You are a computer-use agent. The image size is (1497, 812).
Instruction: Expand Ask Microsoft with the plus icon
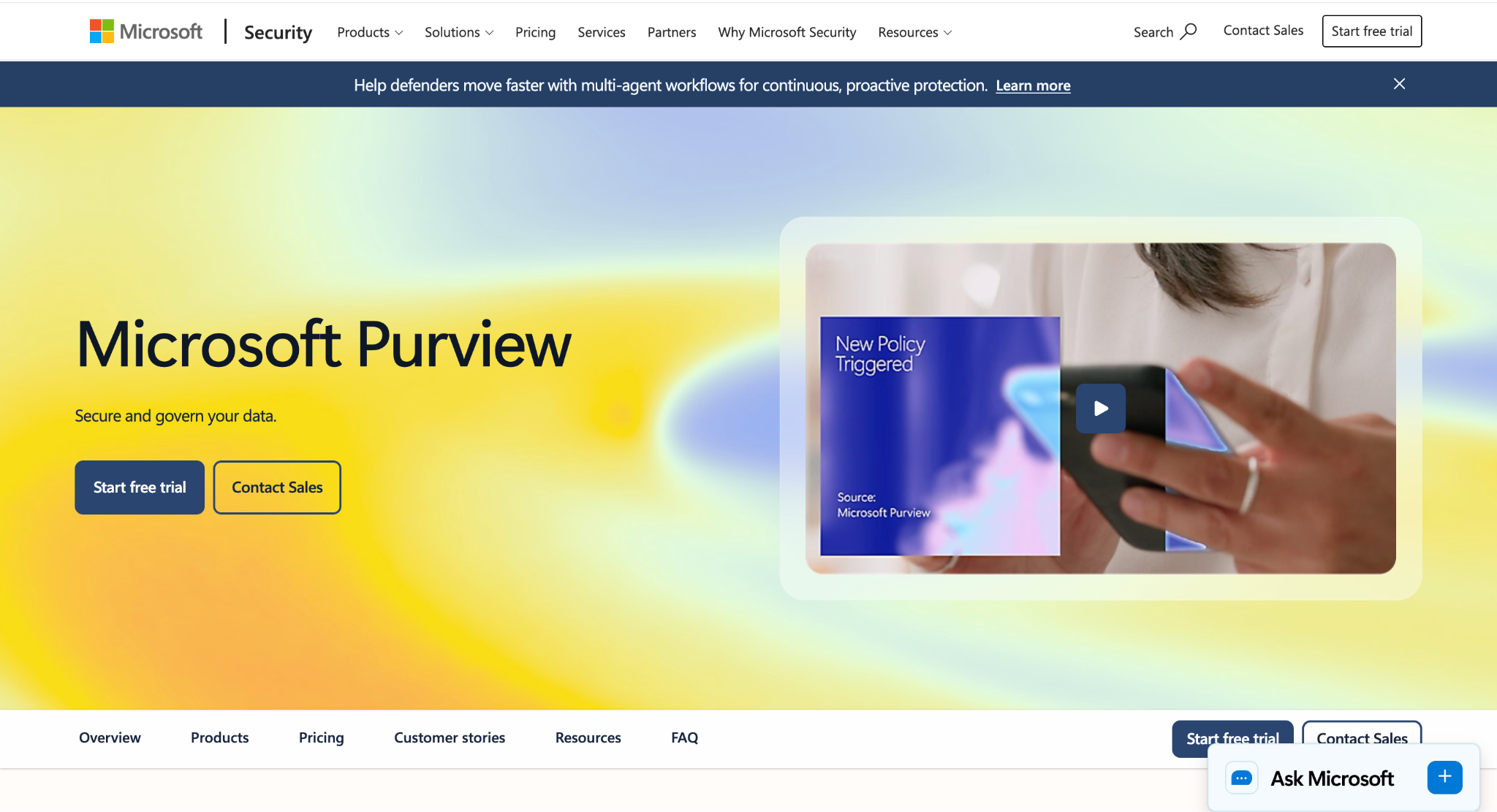click(x=1444, y=777)
